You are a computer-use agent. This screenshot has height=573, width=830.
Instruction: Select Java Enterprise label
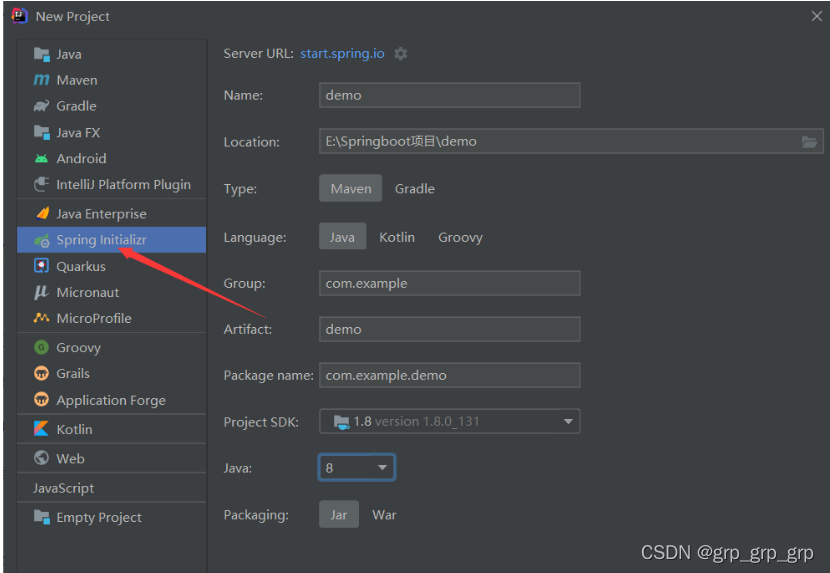point(102,214)
